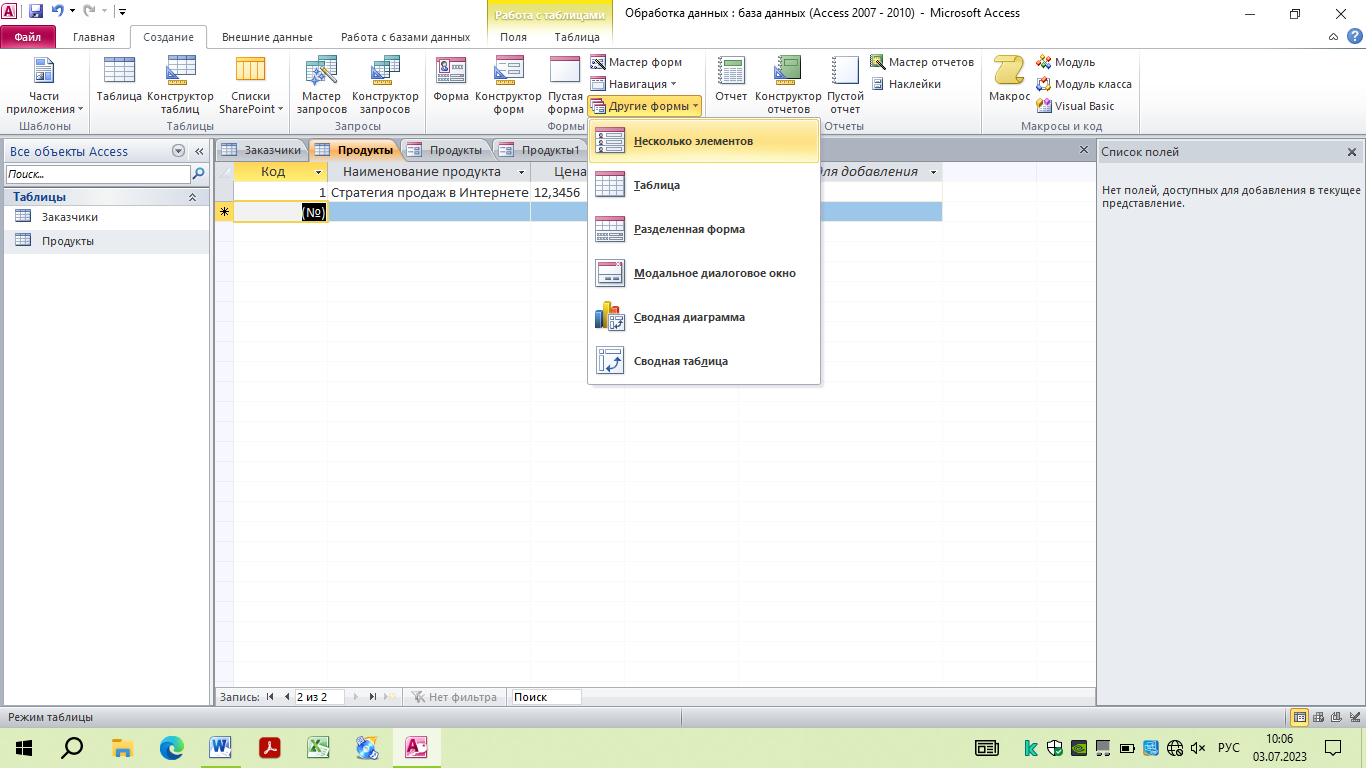Insert a new Модуль module

[x=1066, y=62]
